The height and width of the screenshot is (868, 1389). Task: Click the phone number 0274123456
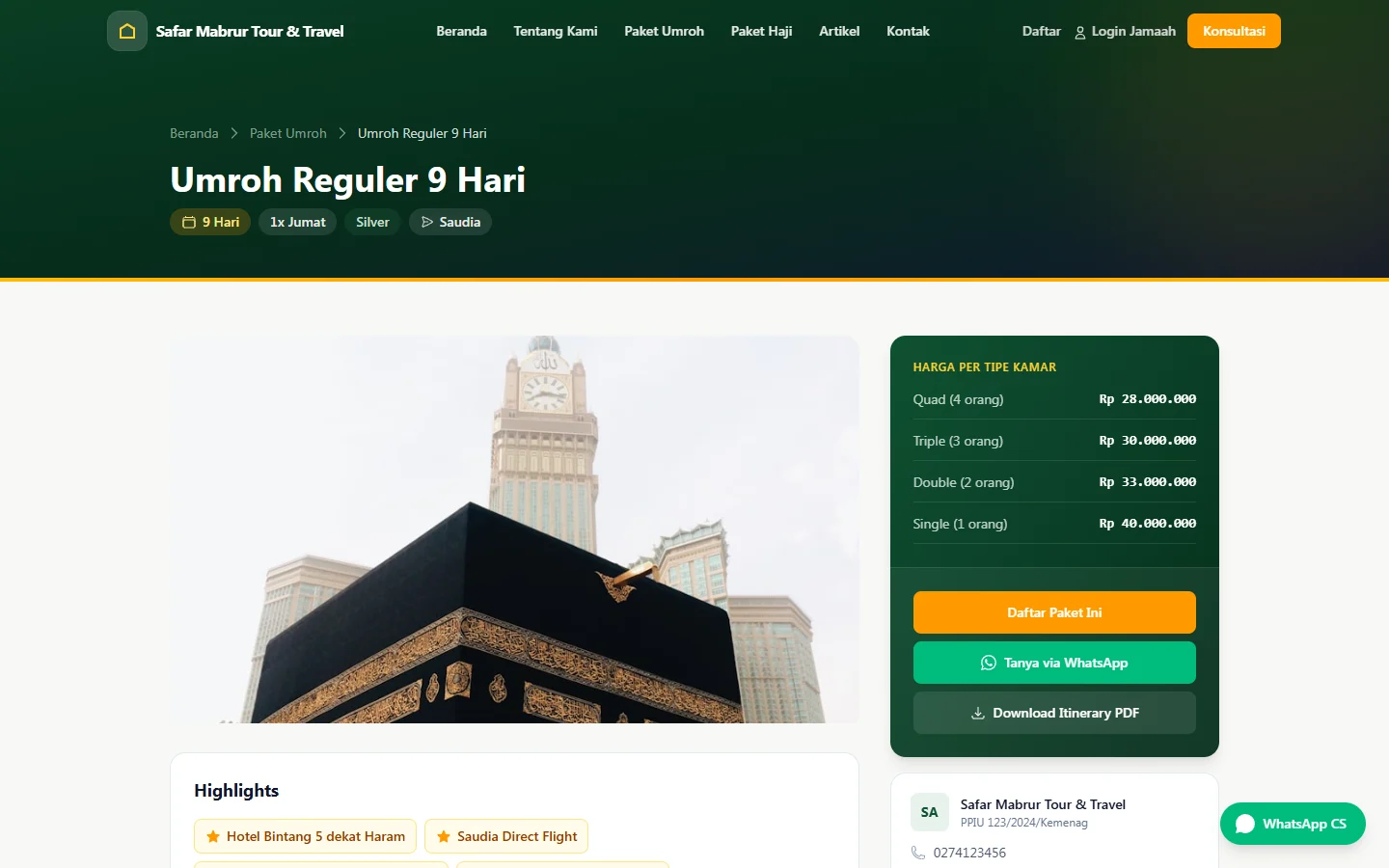(969, 853)
